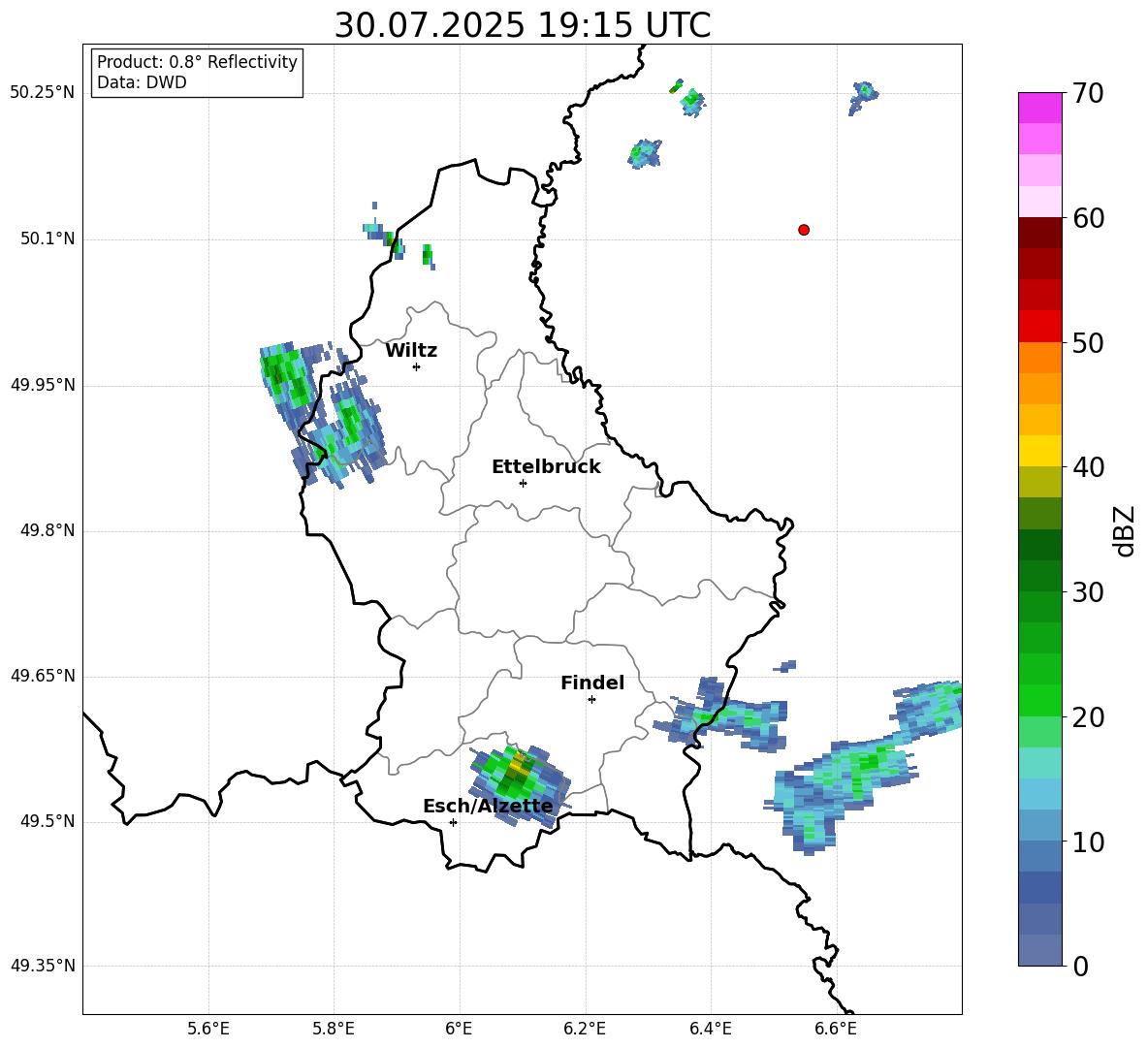Click the 6.2°E longitude label
The width and height of the screenshot is (1148, 1048).
click(585, 1029)
